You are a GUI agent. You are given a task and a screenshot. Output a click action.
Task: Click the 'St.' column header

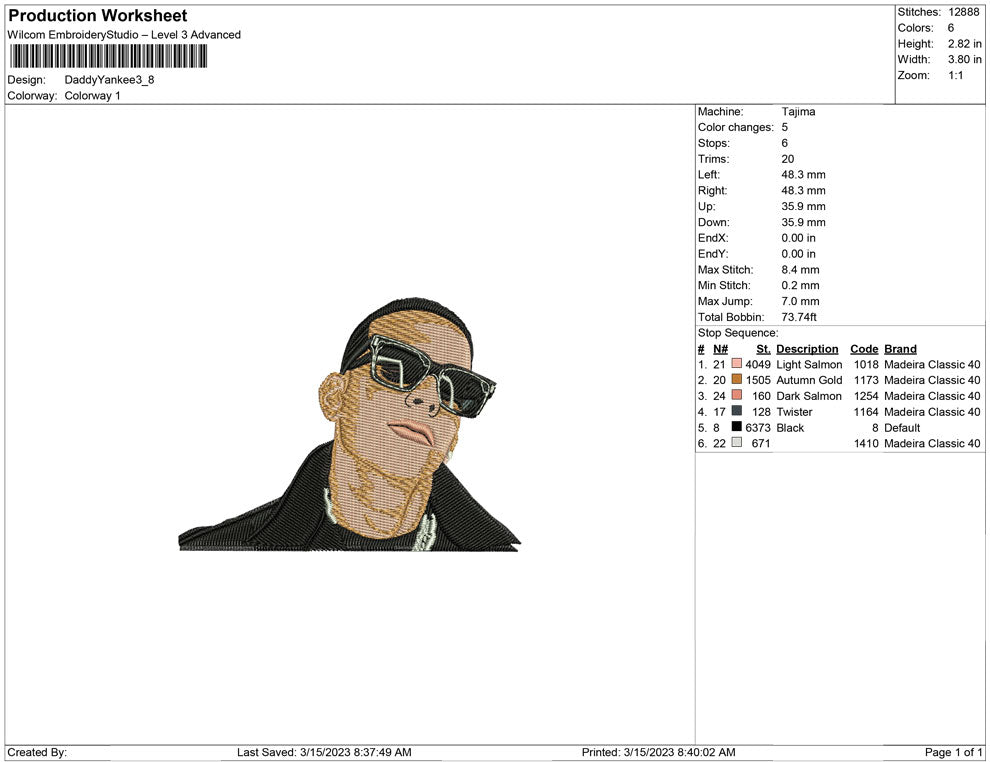click(x=763, y=349)
